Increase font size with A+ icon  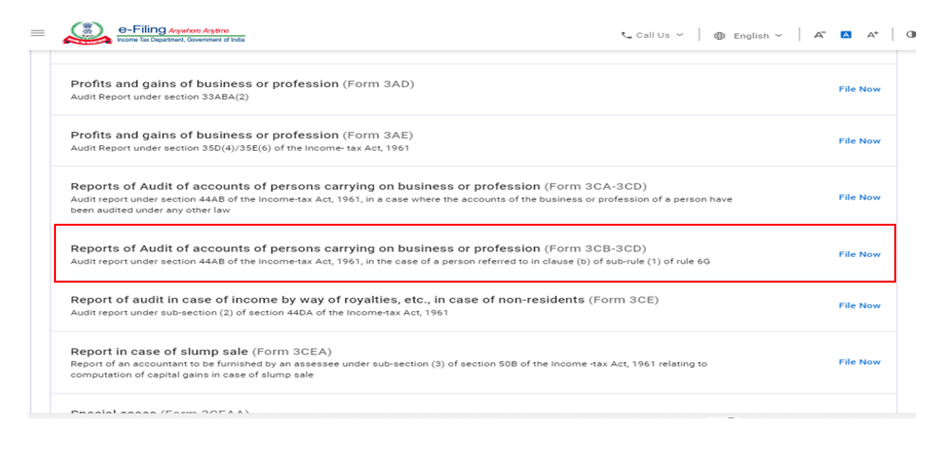[x=872, y=35]
